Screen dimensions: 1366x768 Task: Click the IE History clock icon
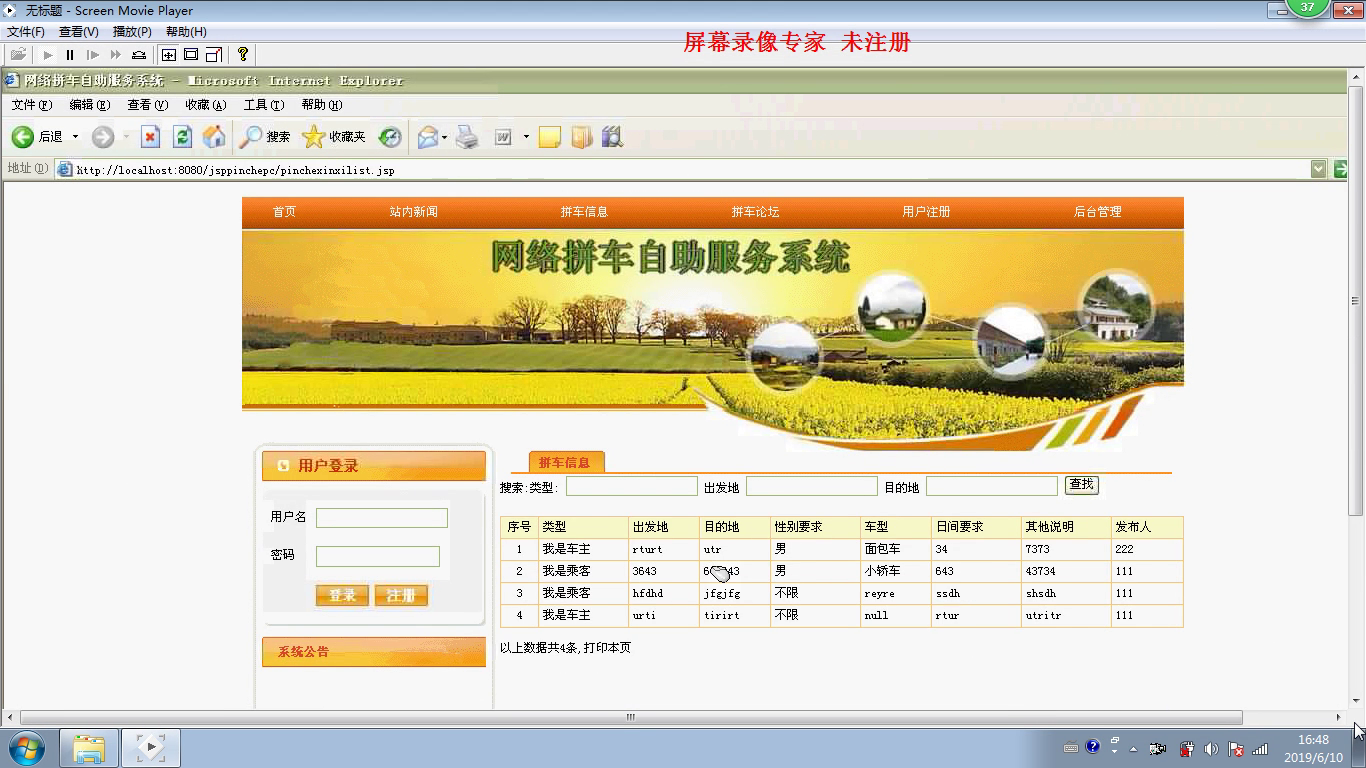click(390, 137)
